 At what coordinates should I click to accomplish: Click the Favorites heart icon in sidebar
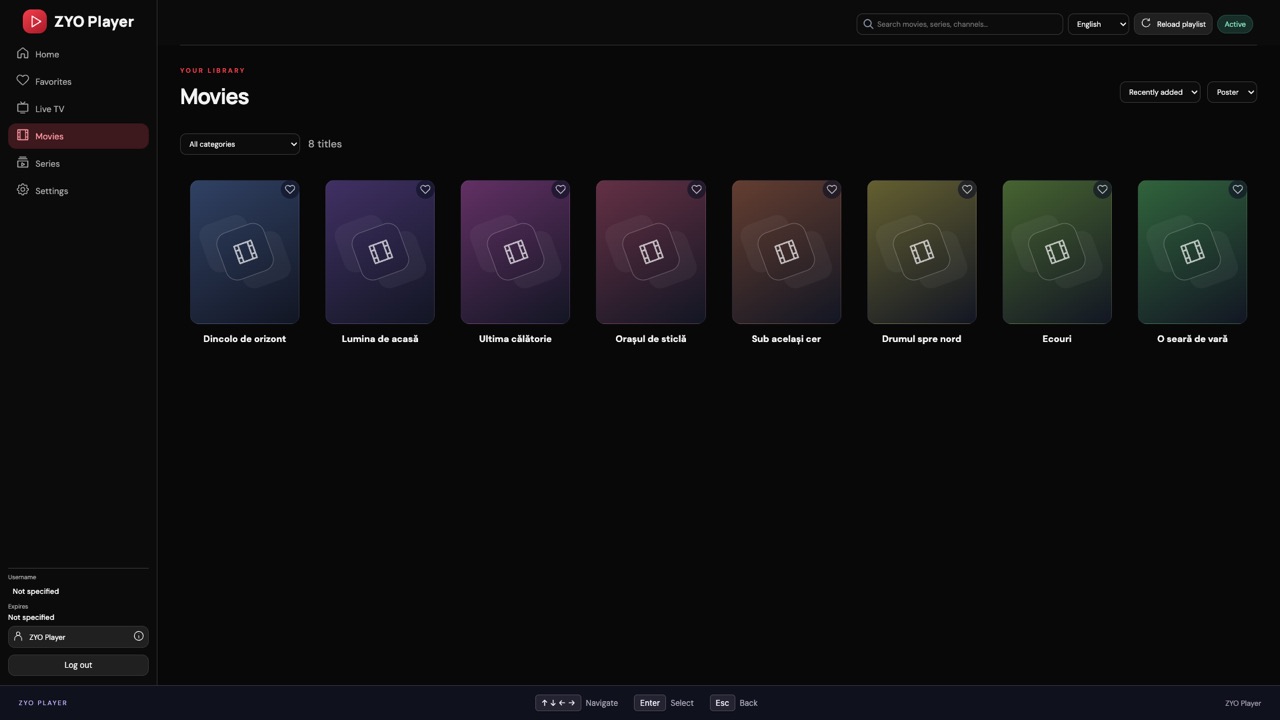pos(23,81)
